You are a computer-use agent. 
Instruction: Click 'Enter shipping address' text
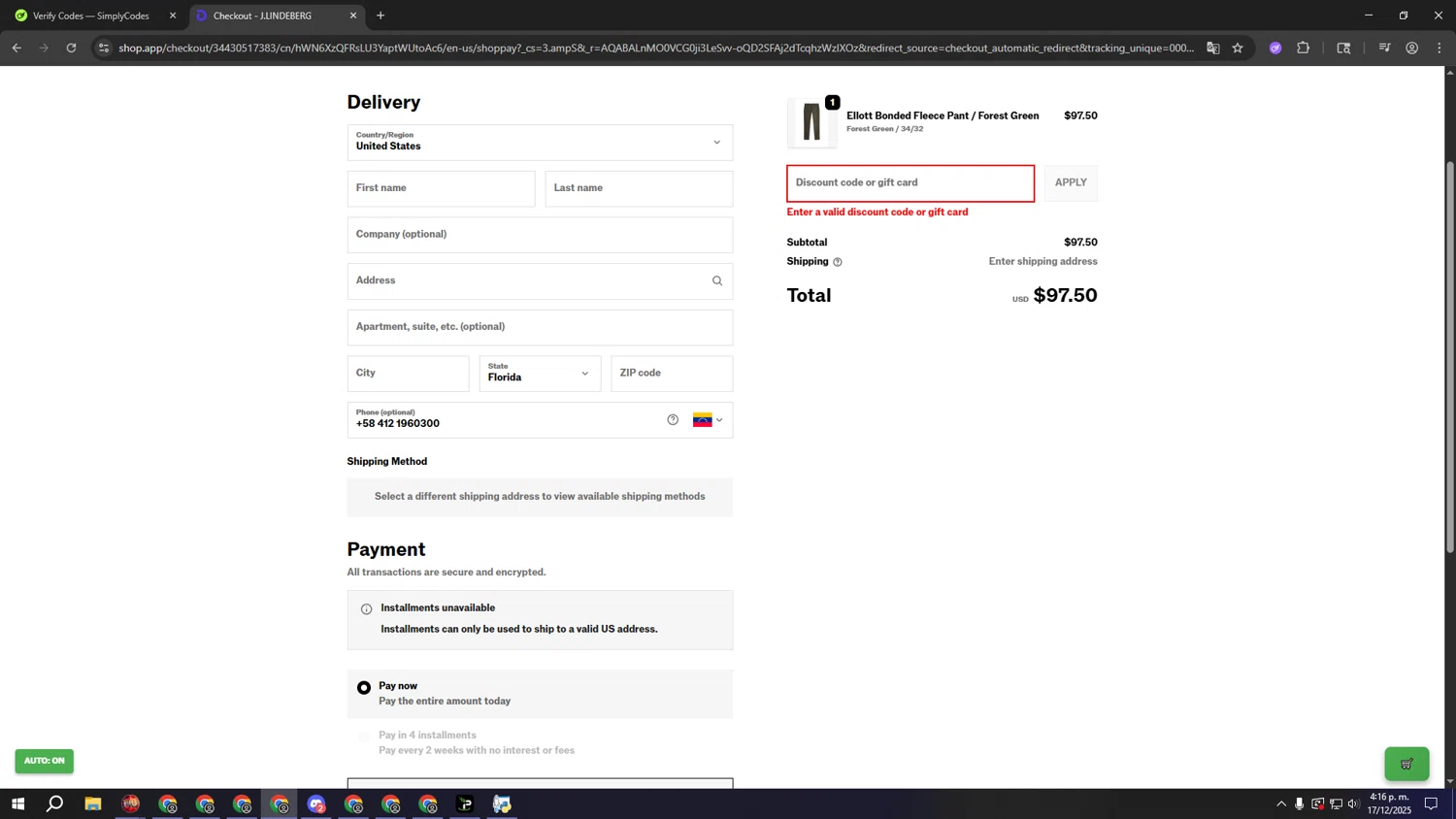tap(1042, 262)
